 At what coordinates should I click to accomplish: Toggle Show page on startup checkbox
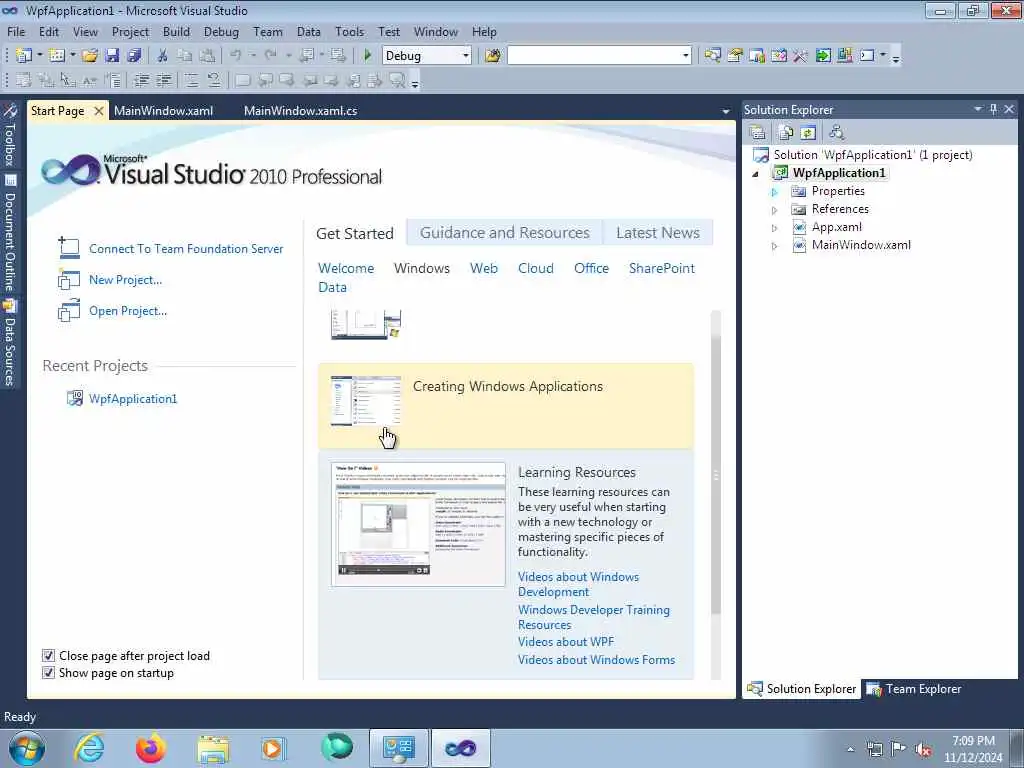(48, 673)
